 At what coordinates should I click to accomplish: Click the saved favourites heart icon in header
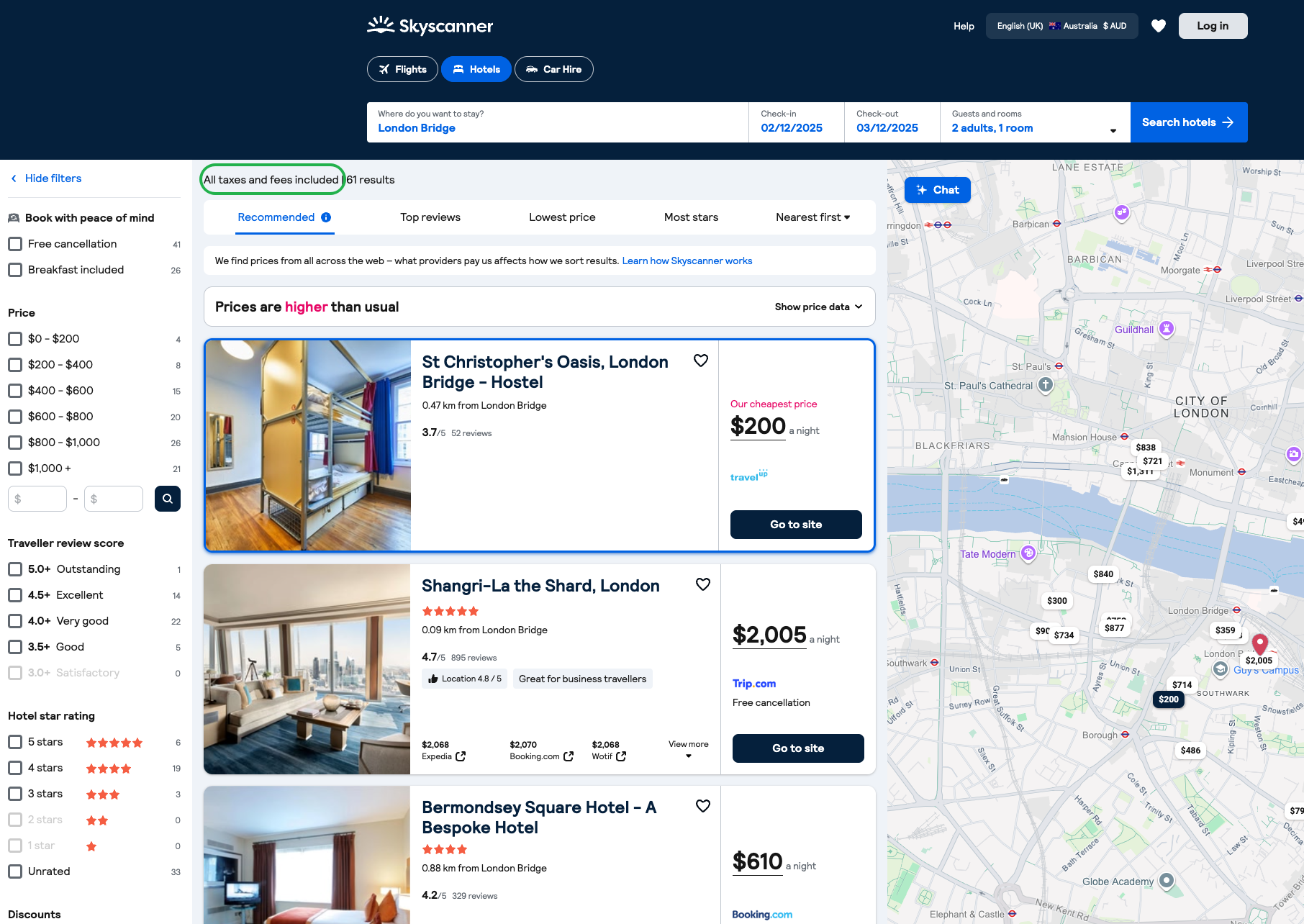point(1158,26)
